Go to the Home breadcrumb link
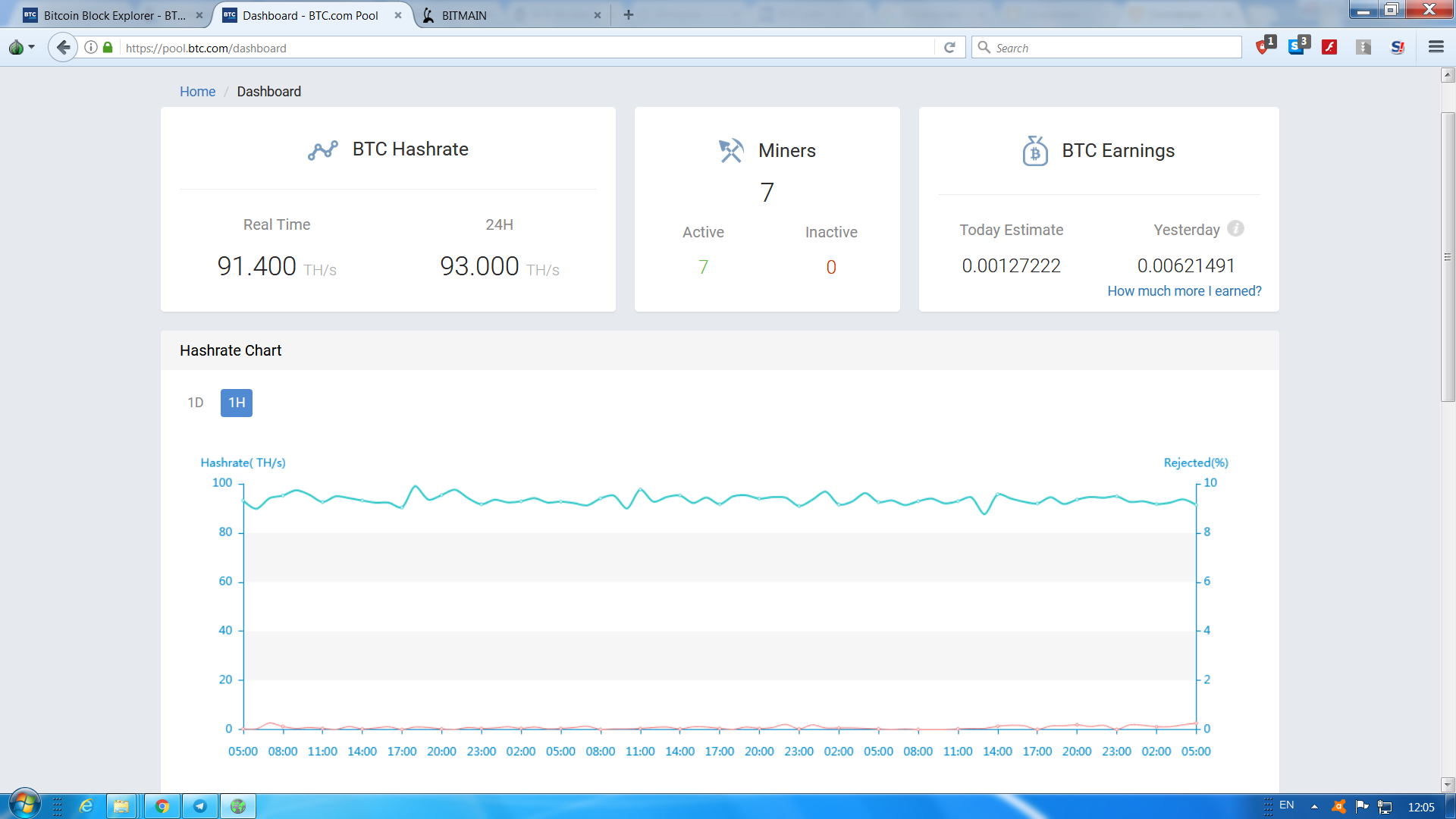This screenshot has width=1456, height=819. pos(197,92)
